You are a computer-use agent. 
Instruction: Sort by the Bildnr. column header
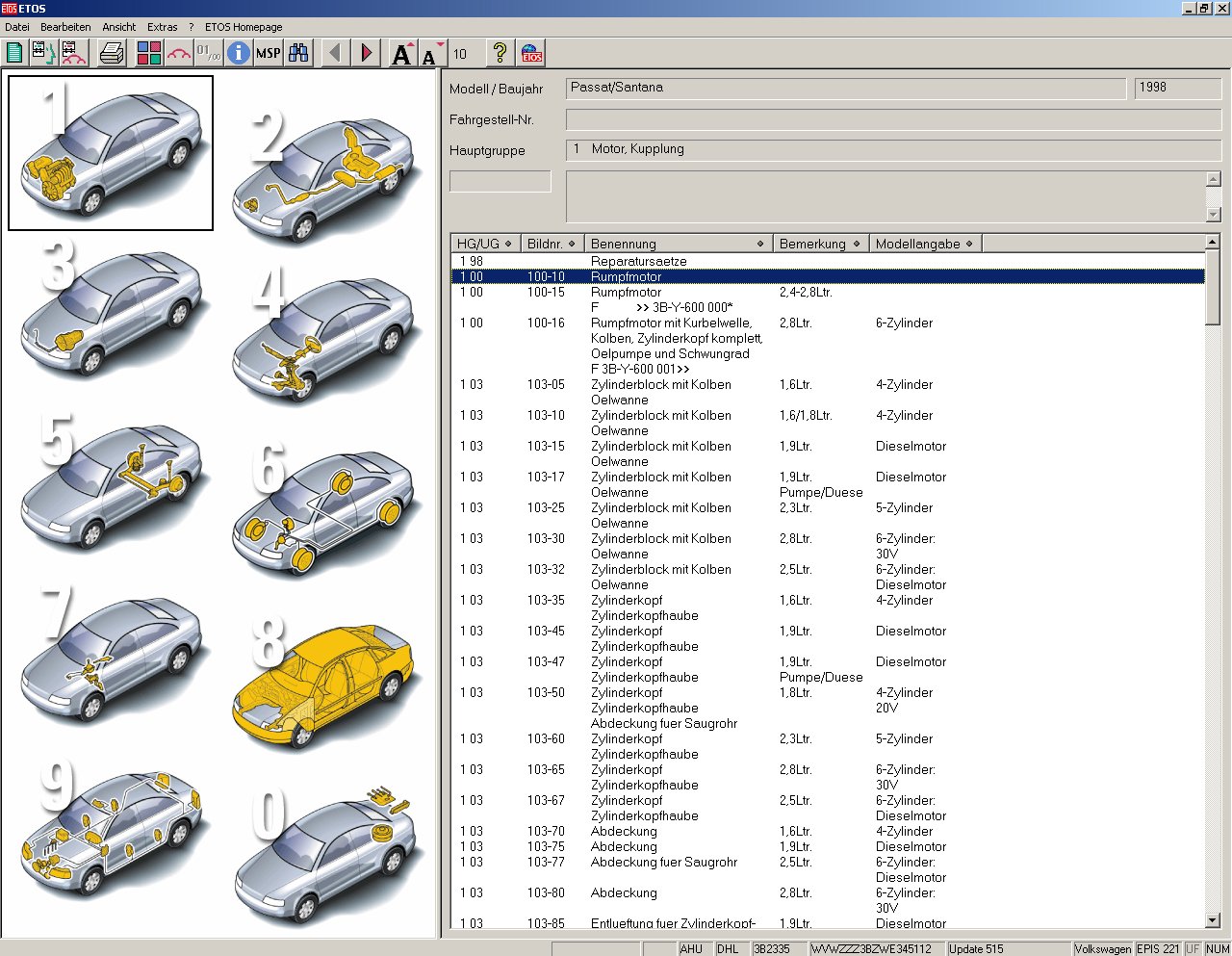(552, 244)
